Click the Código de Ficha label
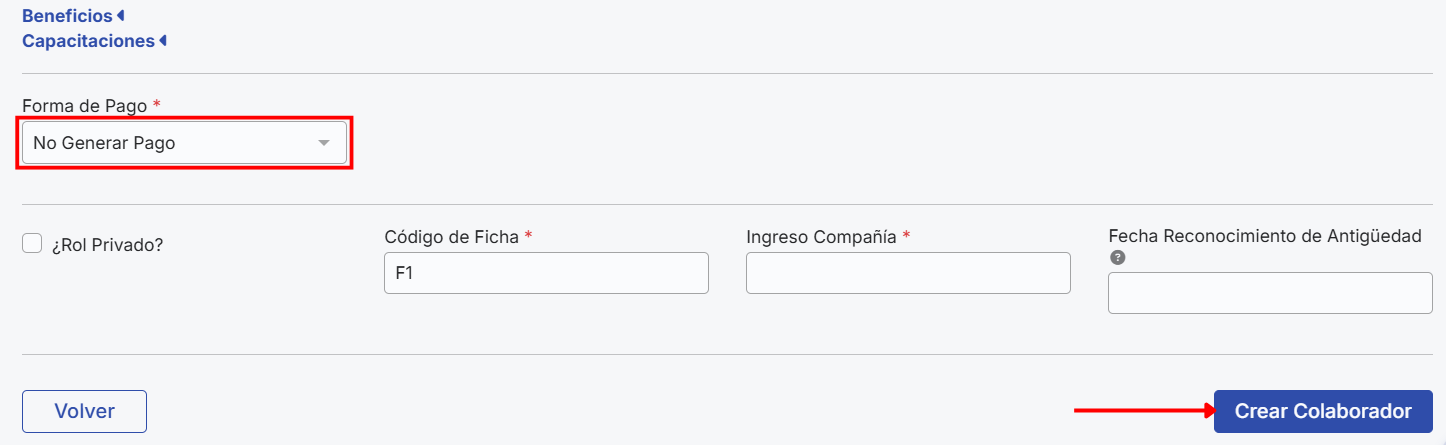The width and height of the screenshot is (1446, 445). [x=451, y=237]
